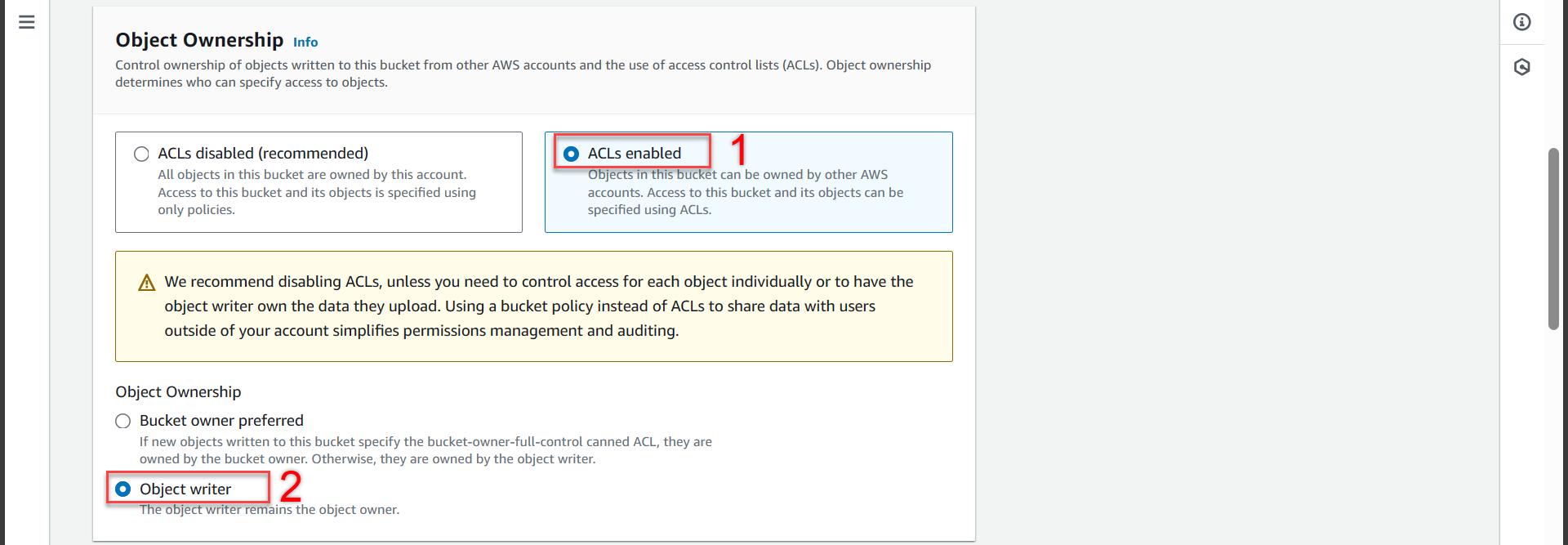
Task: Select the ACLs disabled (recommended) radio button
Action: coord(142,154)
